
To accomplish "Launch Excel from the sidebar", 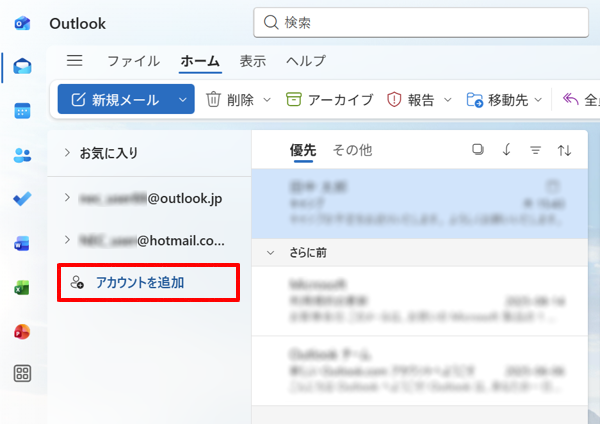I will (22, 287).
